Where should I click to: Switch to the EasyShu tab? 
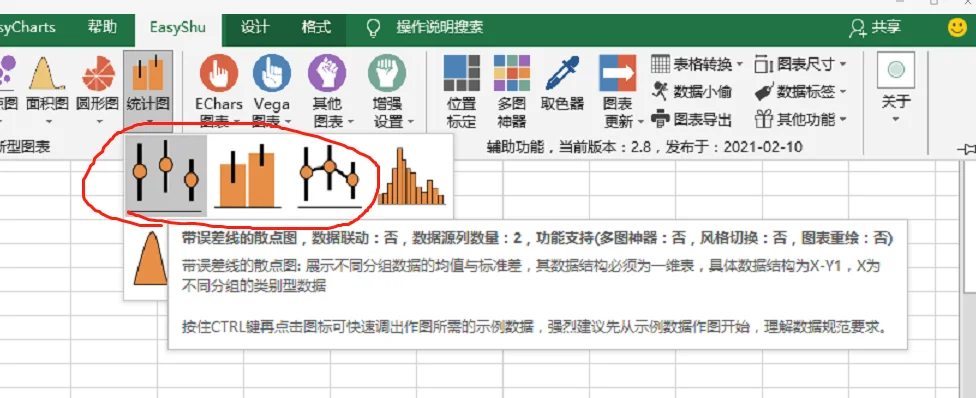pyautogui.click(x=177, y=28)
